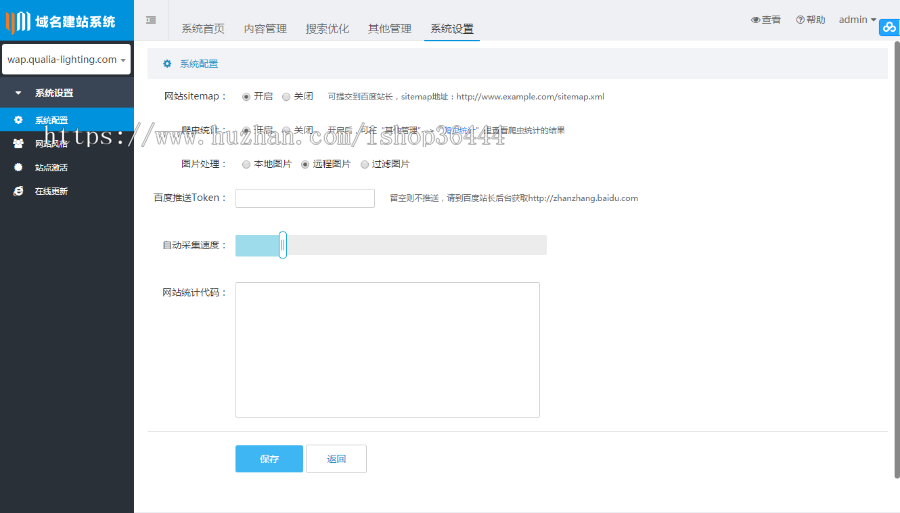
Task: Click the 系统配置 panel header text
Action: (x=199, y=64)
